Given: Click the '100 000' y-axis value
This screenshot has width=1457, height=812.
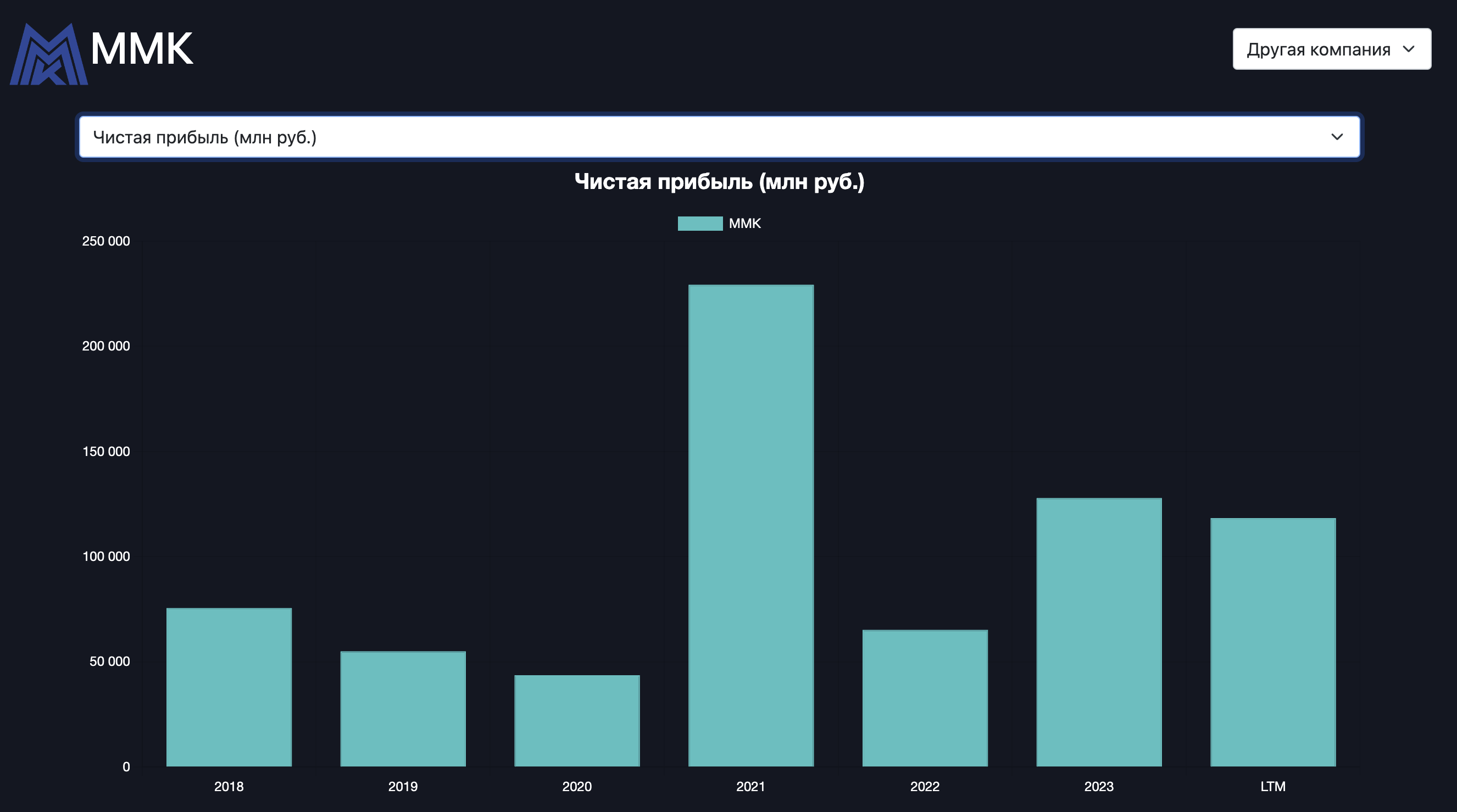Looking at the screenshot, I should 106,557.
